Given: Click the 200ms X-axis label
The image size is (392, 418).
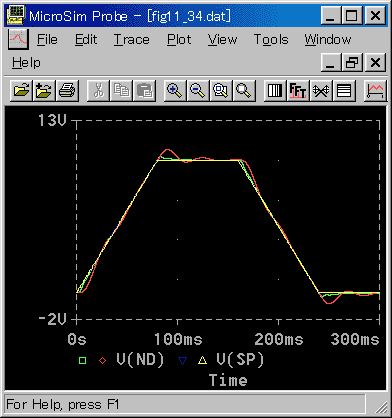Looking at the screenshot, I should tap(279, 339).
